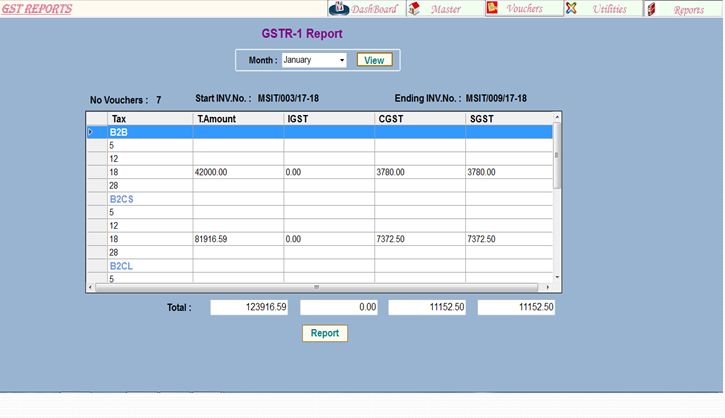The image size is (725, 418).
Task: Open the Master menu
Action: (x=446, y=8)
